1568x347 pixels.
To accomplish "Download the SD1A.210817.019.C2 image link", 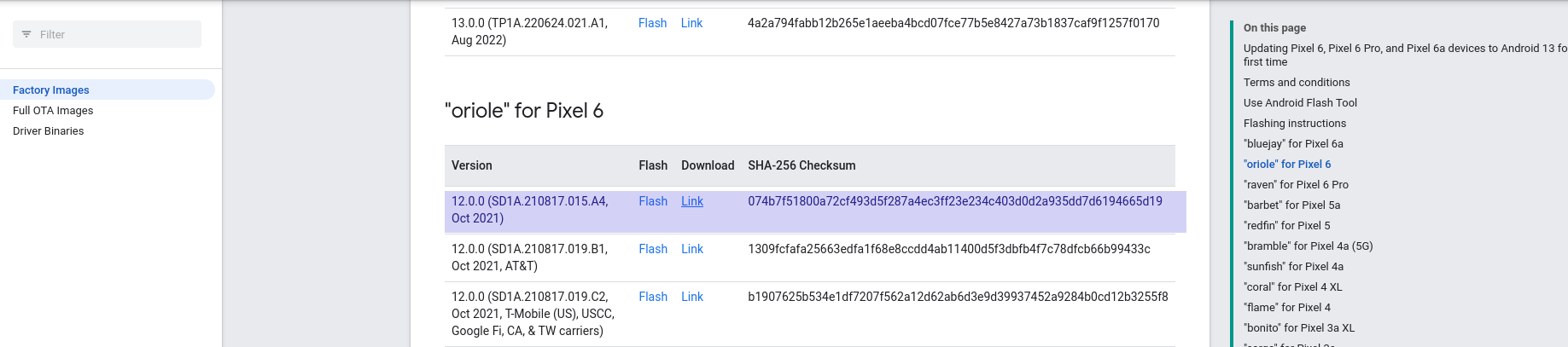I will [x=692, y=297].
